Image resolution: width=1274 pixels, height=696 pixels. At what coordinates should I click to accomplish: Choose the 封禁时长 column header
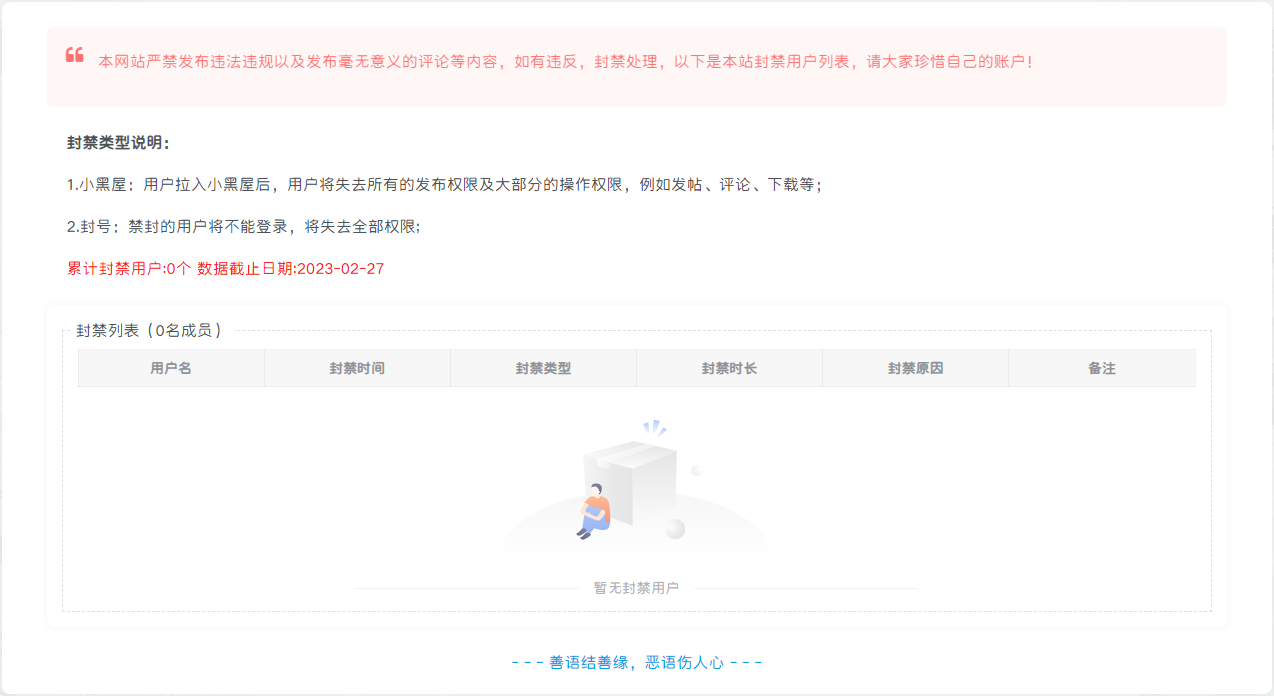729,368
